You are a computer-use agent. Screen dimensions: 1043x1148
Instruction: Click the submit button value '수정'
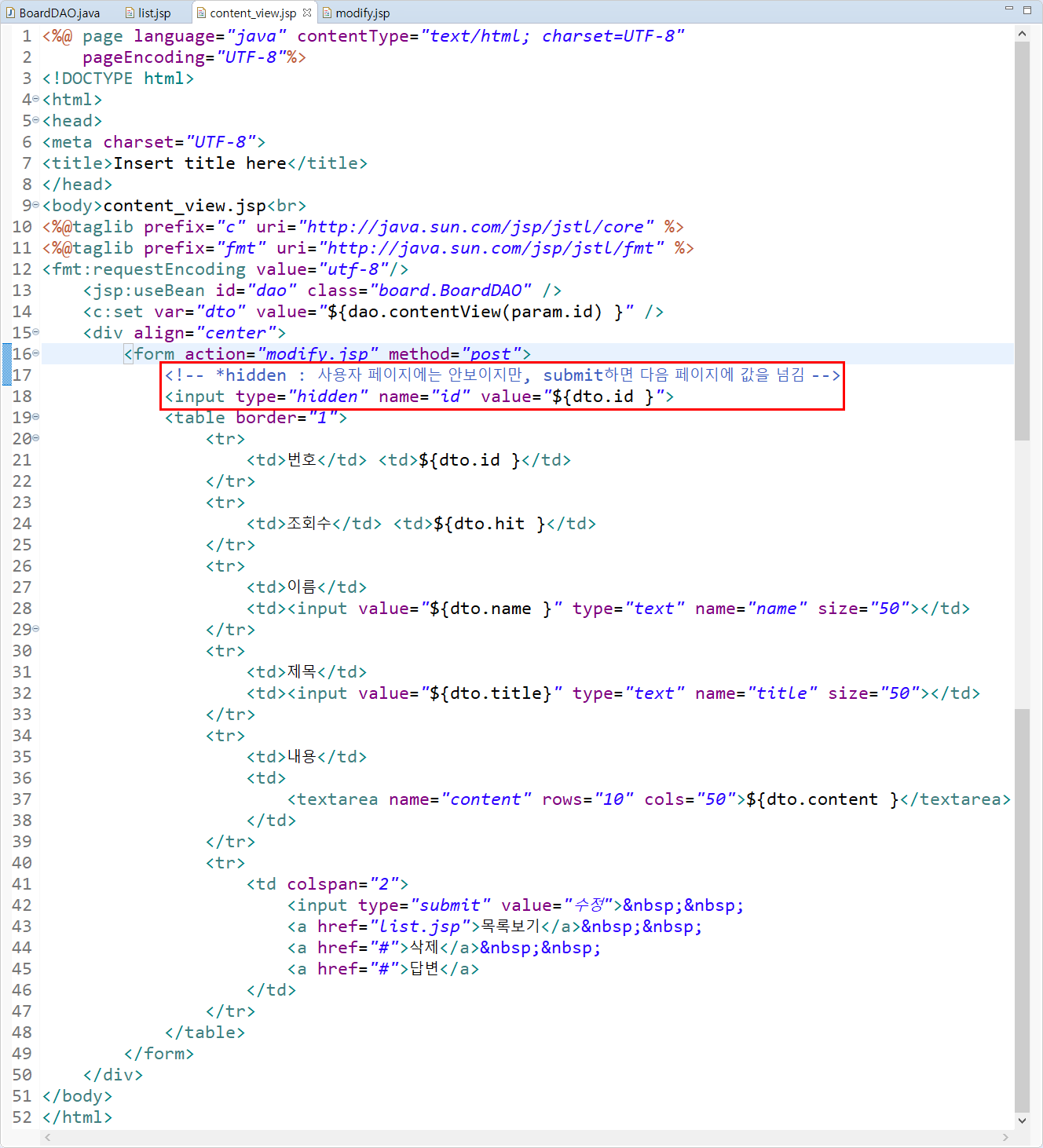(588, 905)
